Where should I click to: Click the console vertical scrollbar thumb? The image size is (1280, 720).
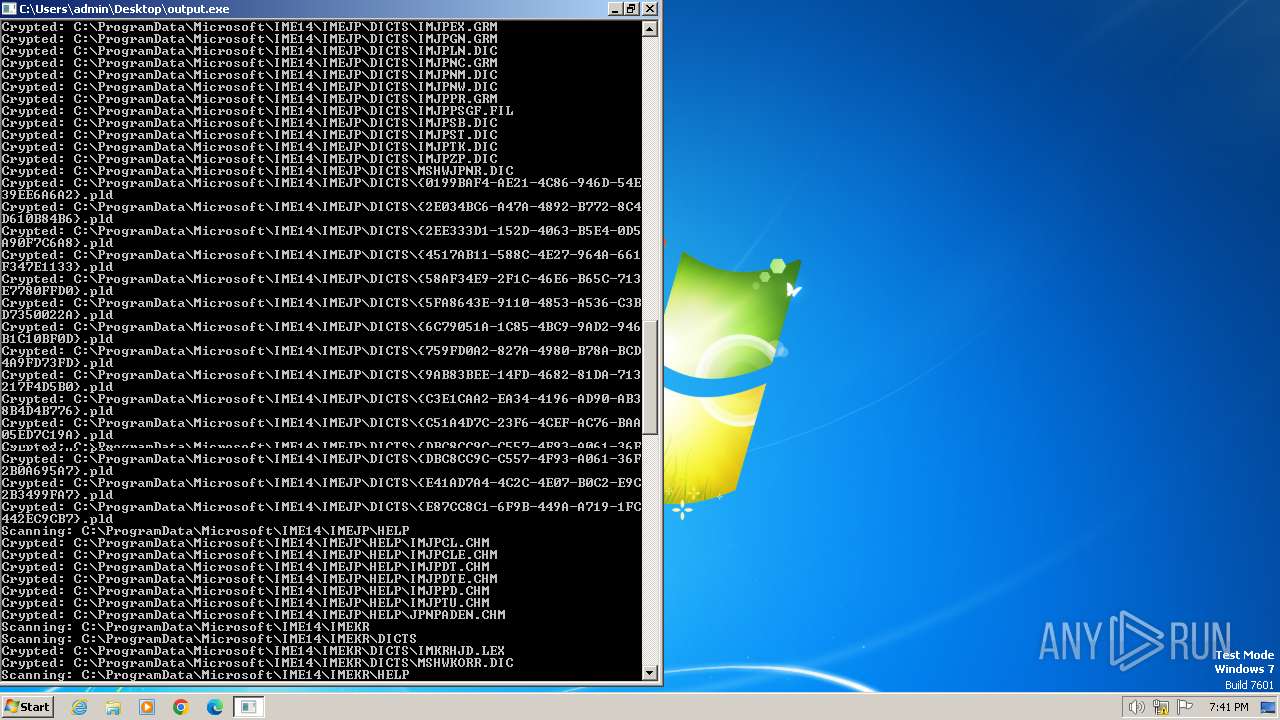650,377
